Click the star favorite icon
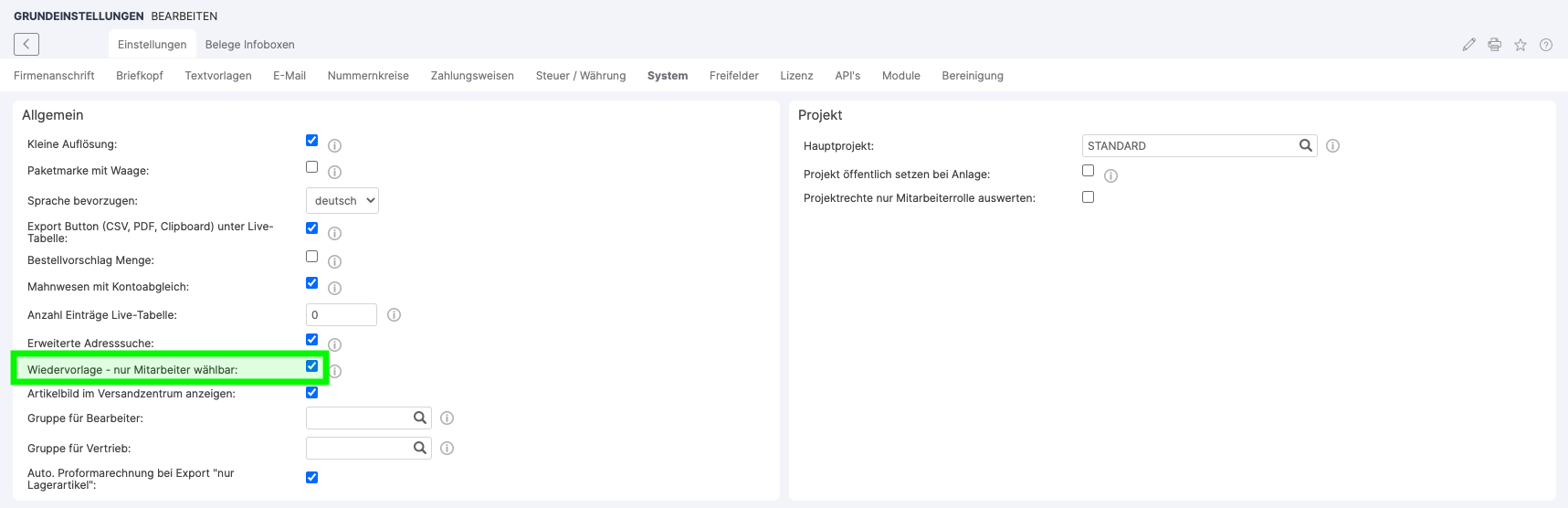The image size is (1568, 508). coord(1520,45)
